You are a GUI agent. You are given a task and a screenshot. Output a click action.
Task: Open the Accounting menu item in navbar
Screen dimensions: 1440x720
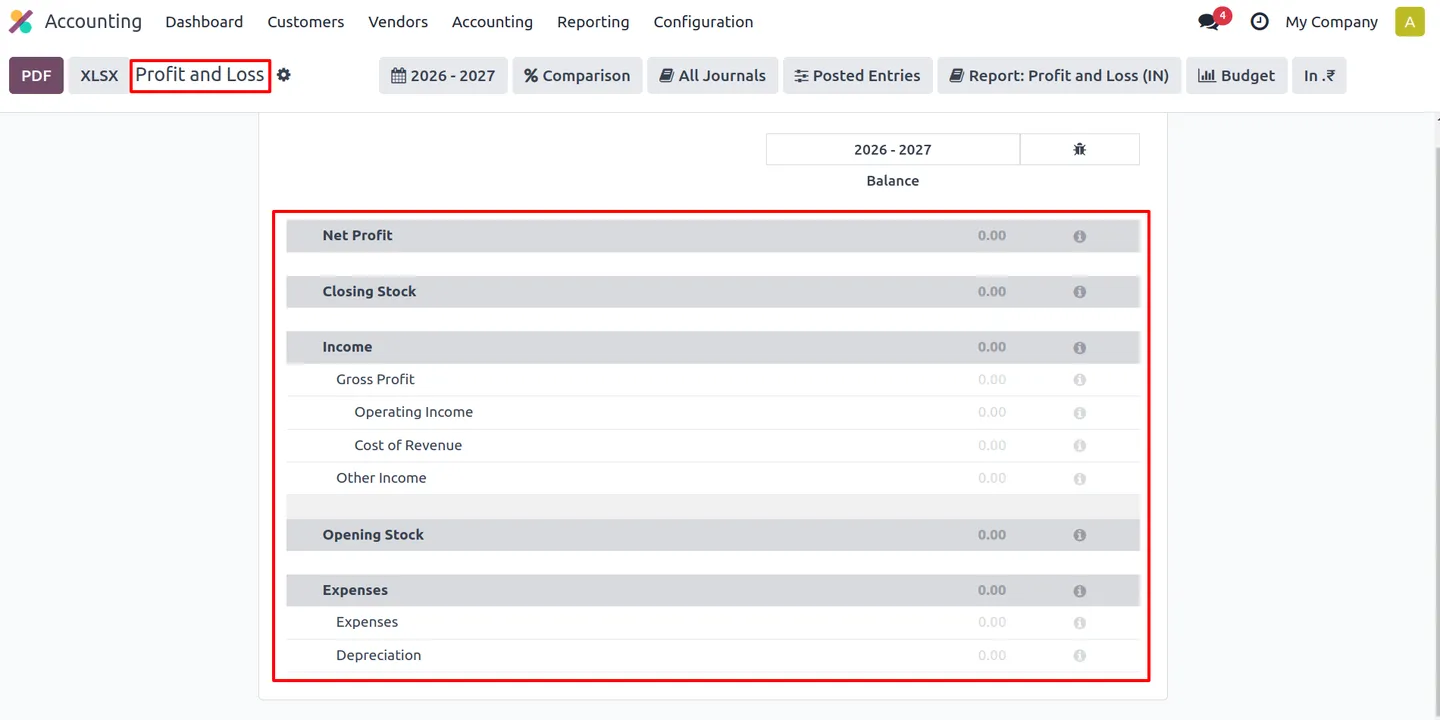492,21
